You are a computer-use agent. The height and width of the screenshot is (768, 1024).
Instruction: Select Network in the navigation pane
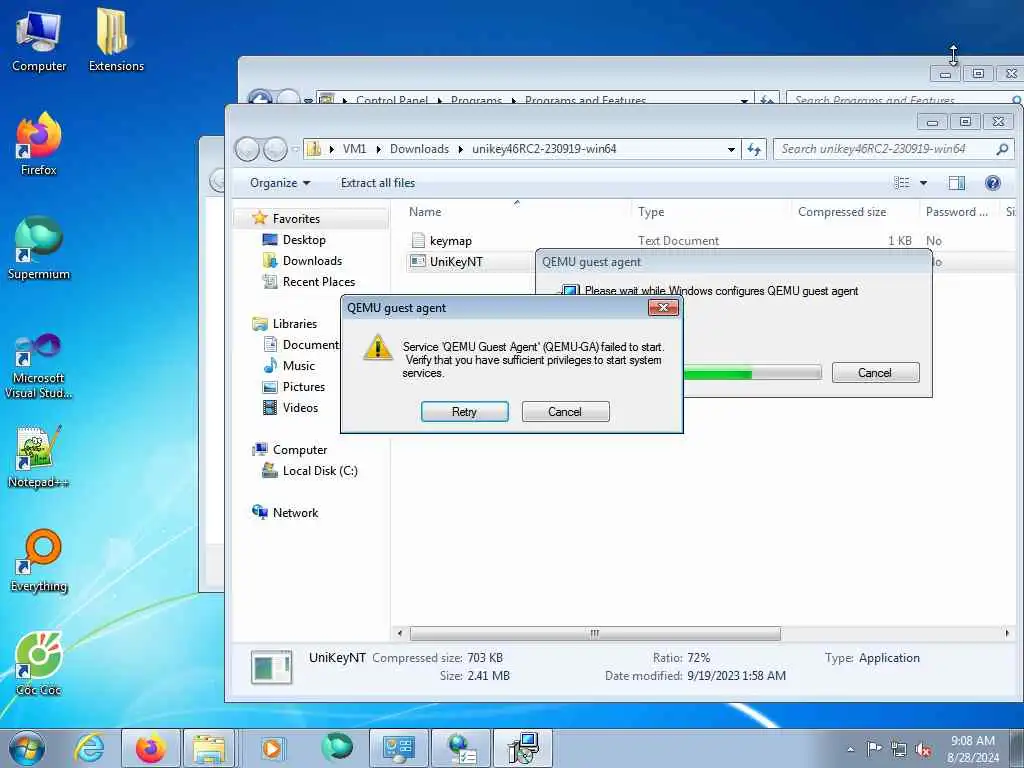pos(295,513)
